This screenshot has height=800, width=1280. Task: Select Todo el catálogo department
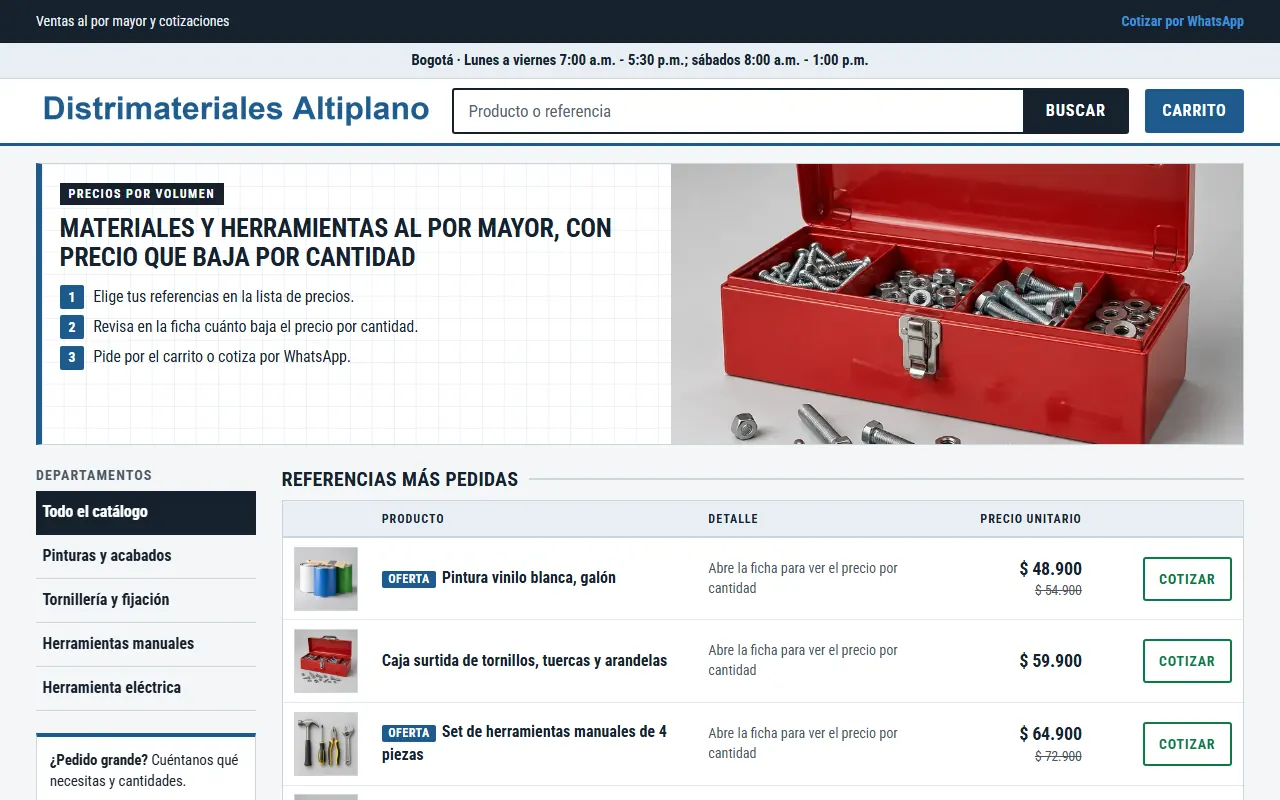click(146, 512)
